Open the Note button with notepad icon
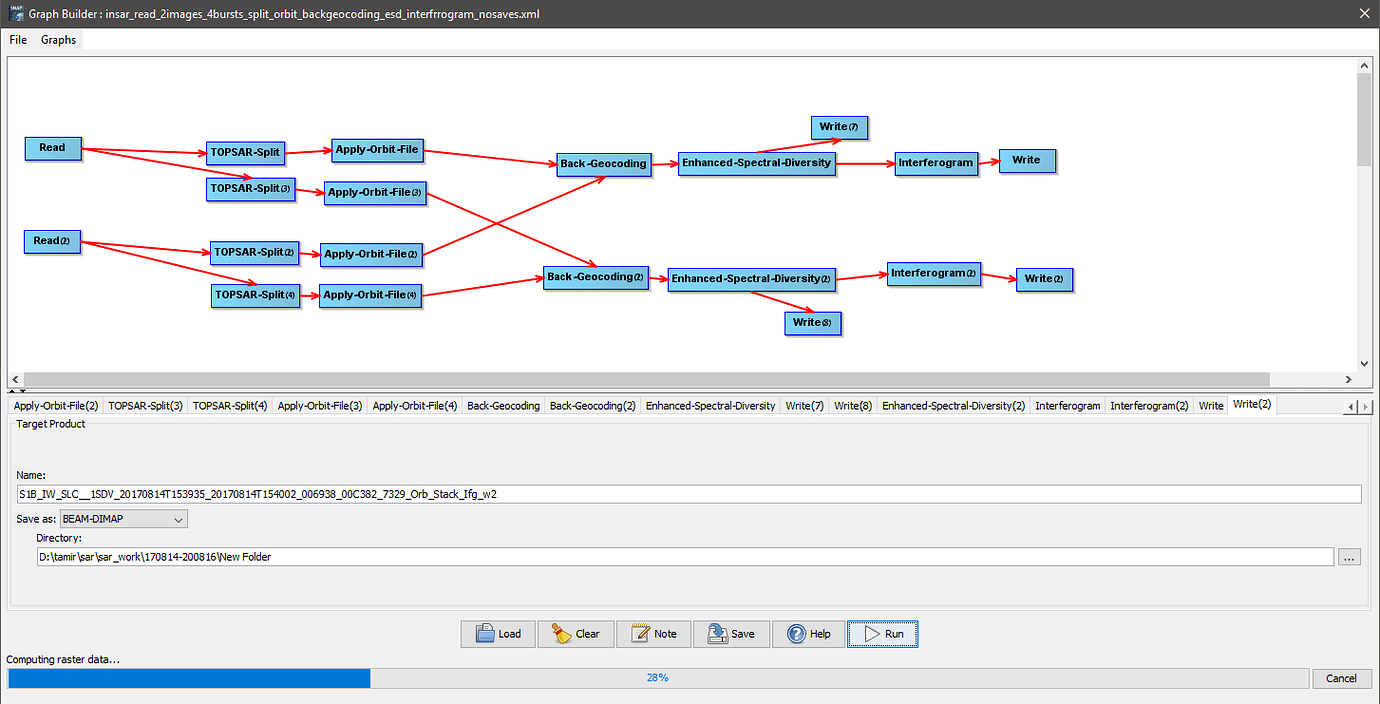This screenshot has height=704, width=1380. point(653,634)
